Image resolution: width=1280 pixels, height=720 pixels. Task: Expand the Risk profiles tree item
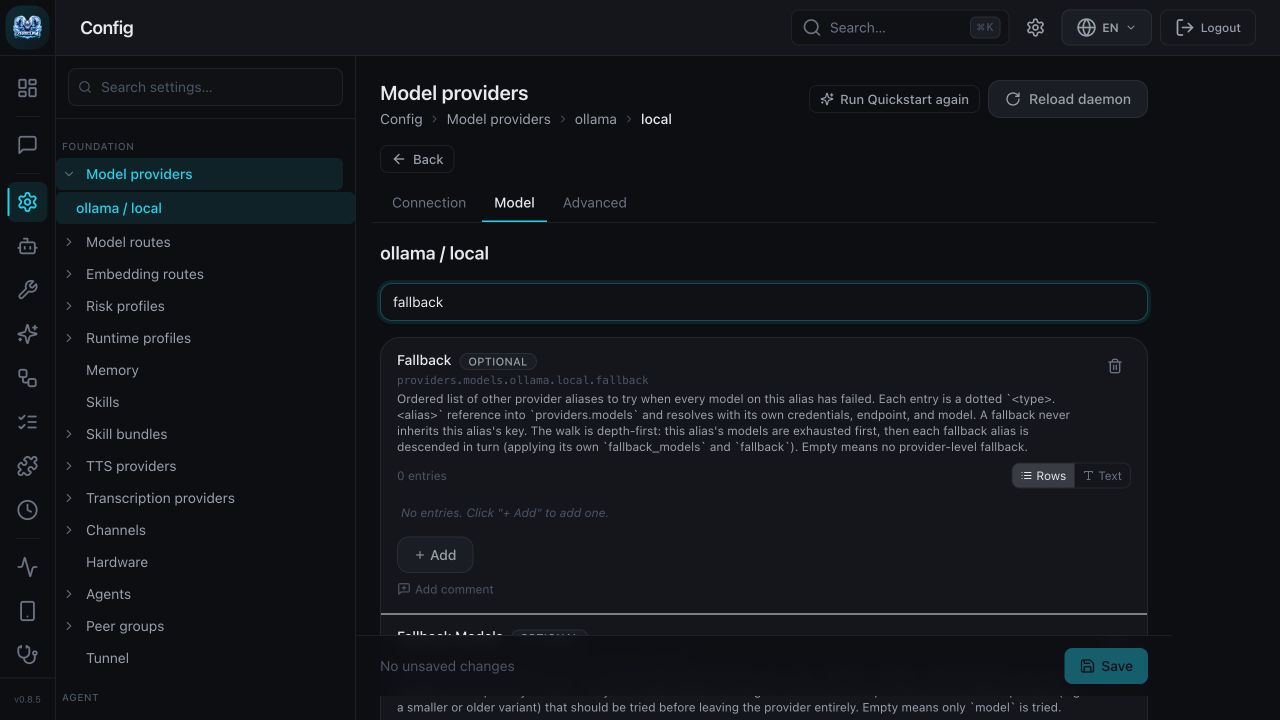pos(69,306)
